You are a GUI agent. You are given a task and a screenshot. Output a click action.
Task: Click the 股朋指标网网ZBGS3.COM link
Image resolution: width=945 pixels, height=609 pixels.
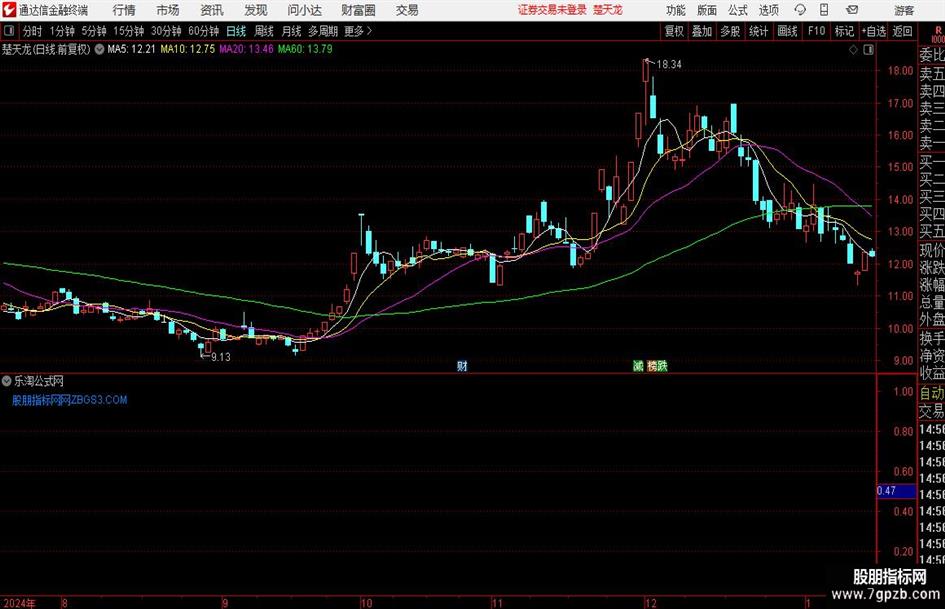click(70, 400)
